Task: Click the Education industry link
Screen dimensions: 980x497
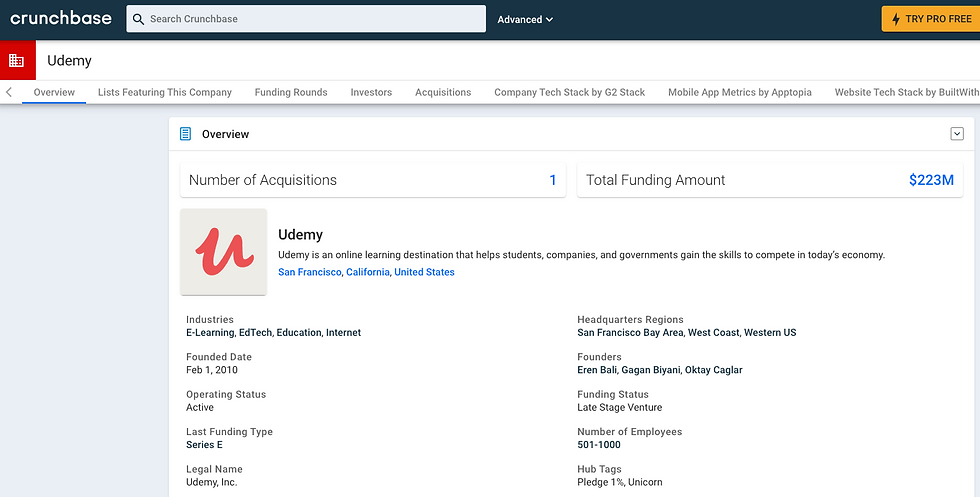Action: [299, 333]
